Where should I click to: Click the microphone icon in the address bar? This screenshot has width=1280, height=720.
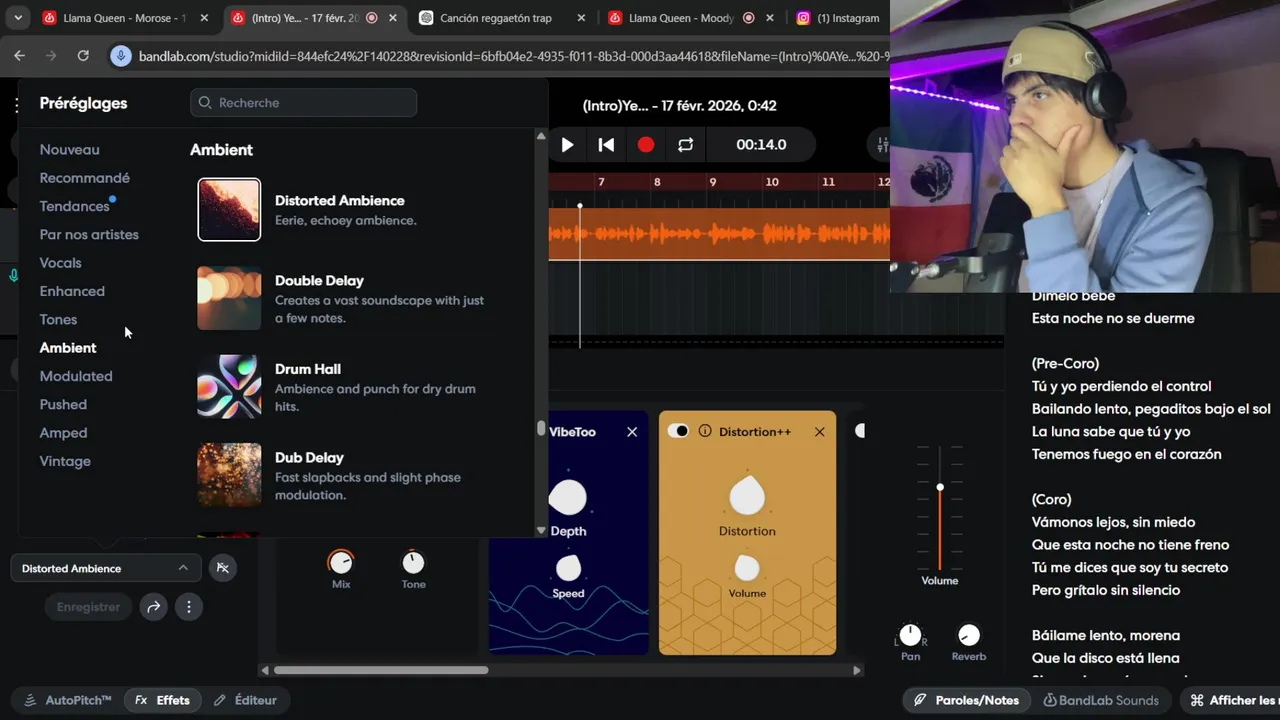click(120, 56)
